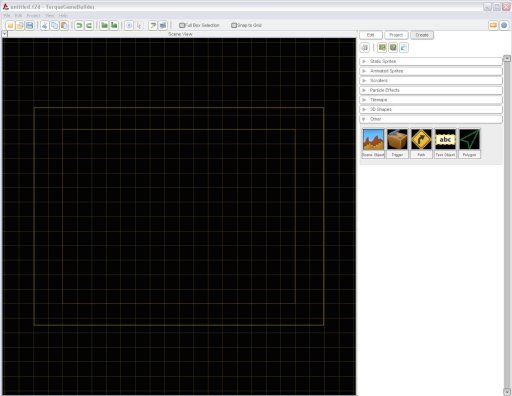
Task: Click the panel scrollbar up arrow
Action: [x=507, y=58]
